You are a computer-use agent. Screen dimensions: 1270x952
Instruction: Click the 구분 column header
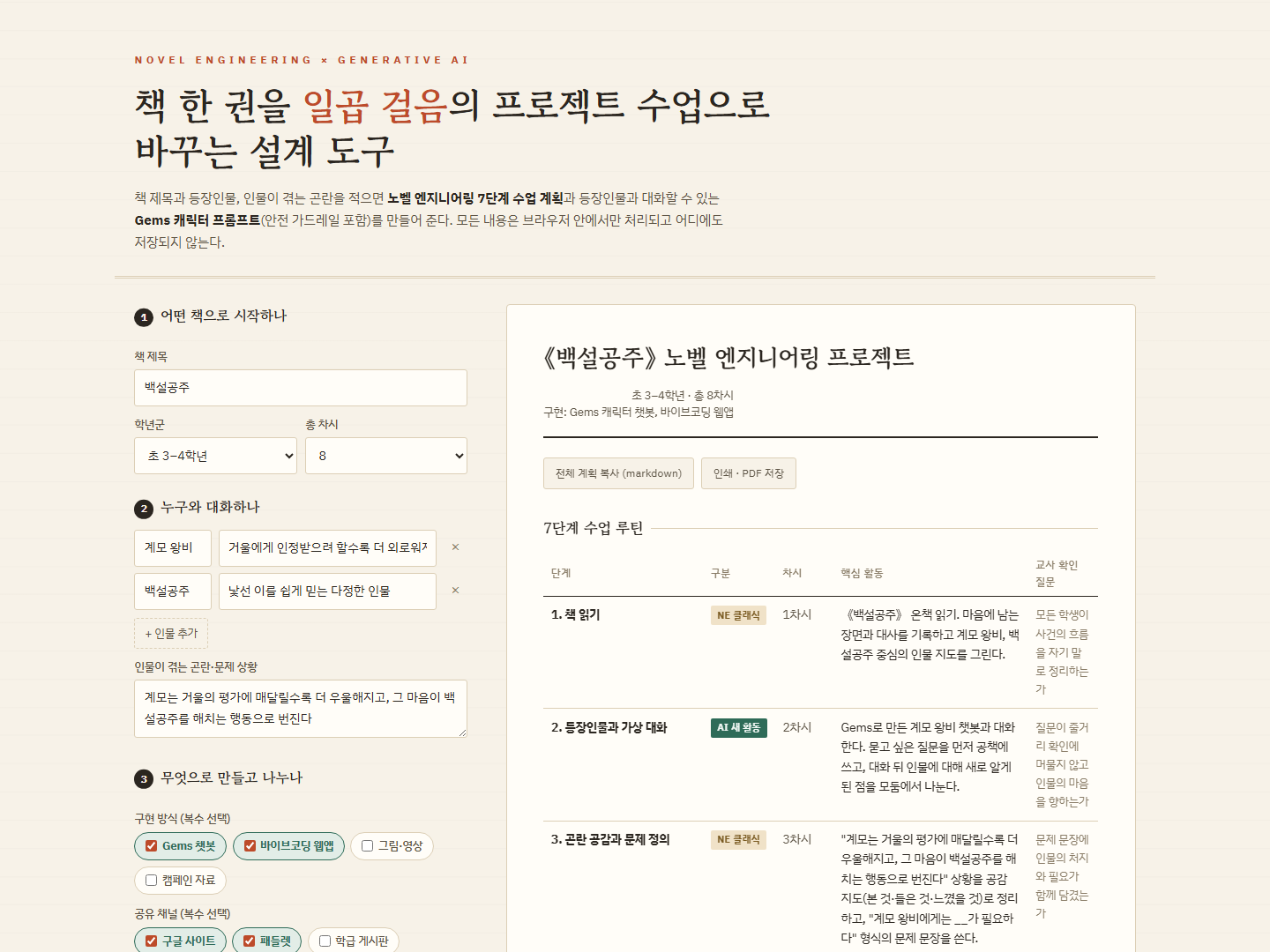coord(721,574)
